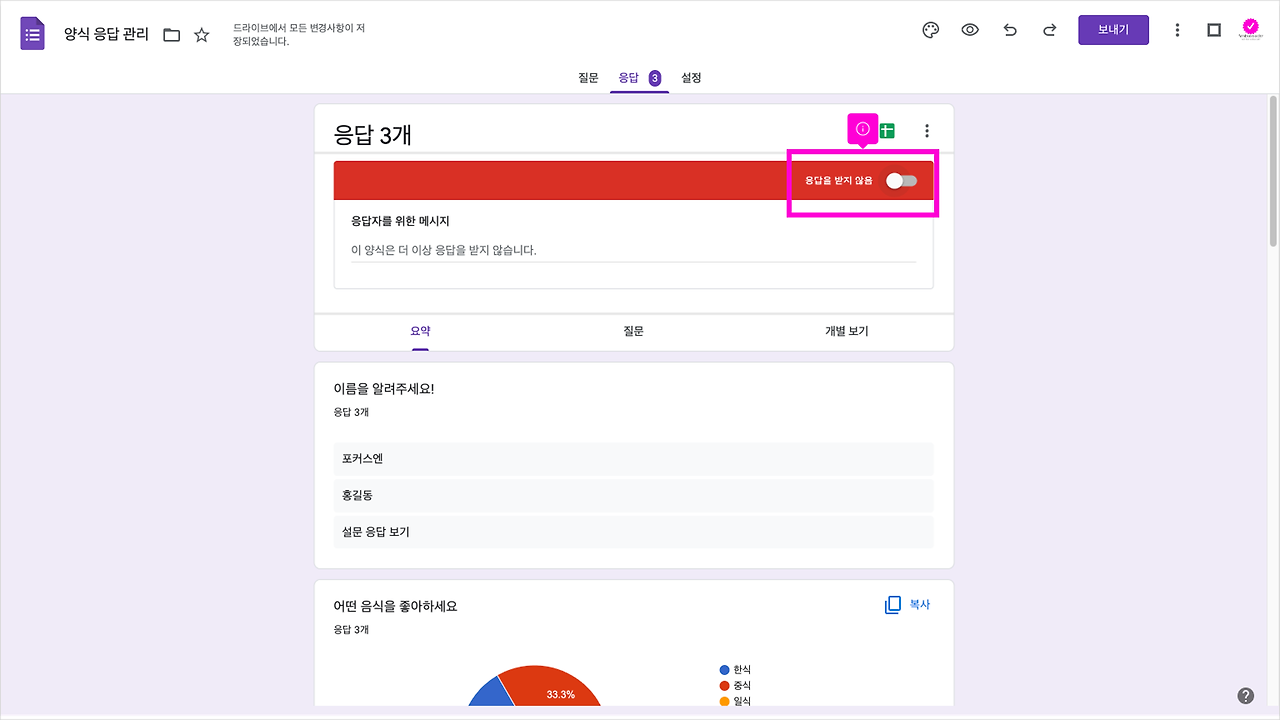Open the kebab menu next to 보내기
Viewport: 1280px width, 720px height.
(1177, 30)
